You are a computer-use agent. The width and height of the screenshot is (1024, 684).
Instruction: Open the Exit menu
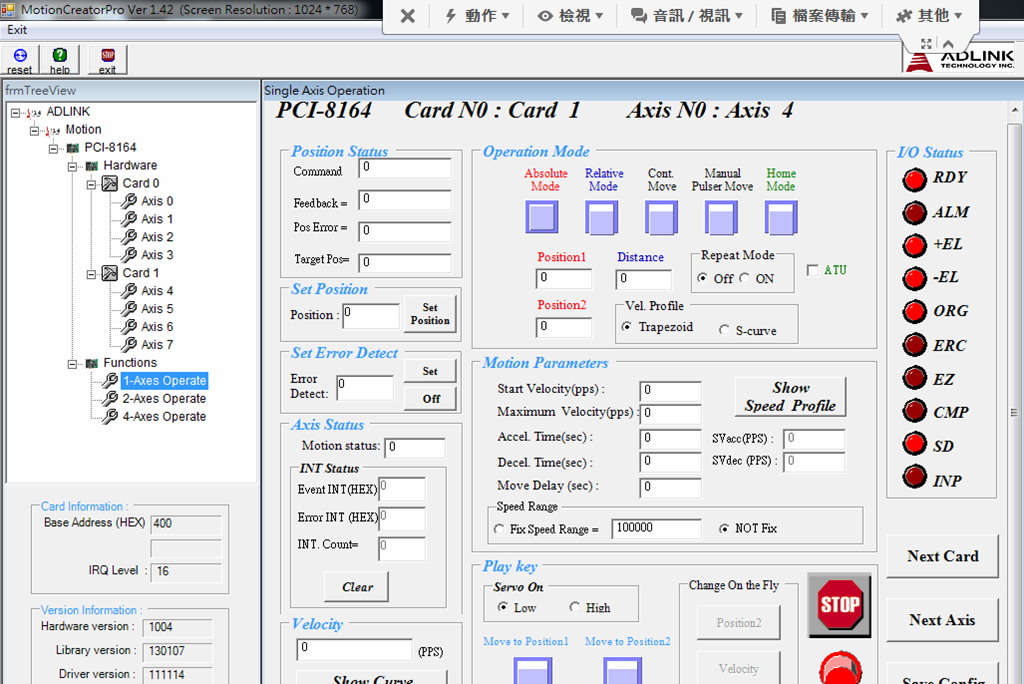pyautogui.click(x=17, y=30)
